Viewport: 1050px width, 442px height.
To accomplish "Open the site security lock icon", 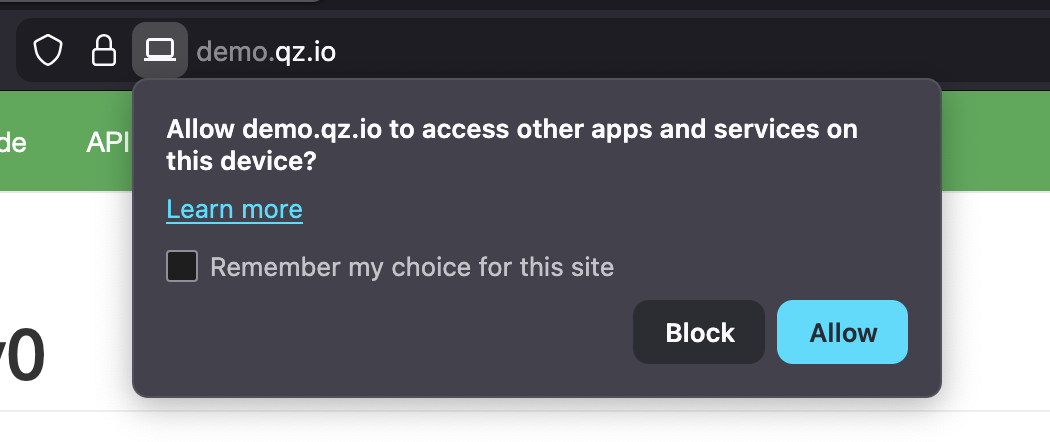I will click(104, 50).
